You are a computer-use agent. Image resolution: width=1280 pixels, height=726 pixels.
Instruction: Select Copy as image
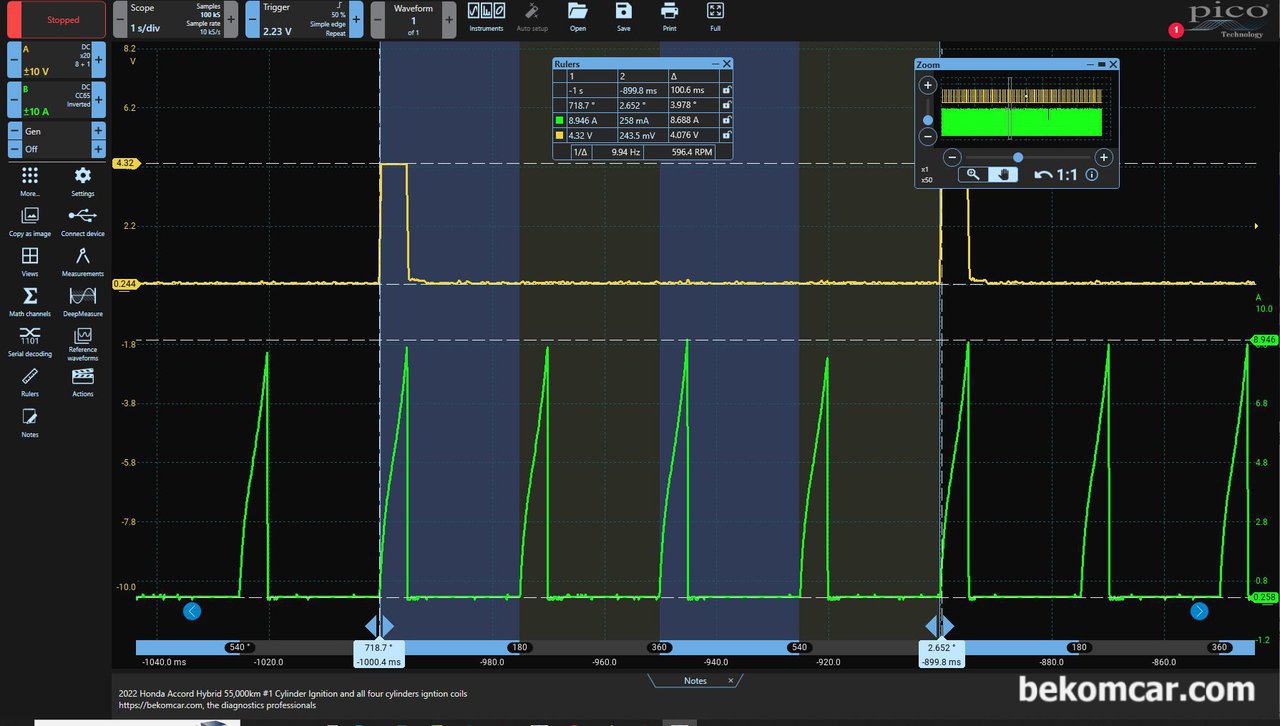click(x=30, y=221)
